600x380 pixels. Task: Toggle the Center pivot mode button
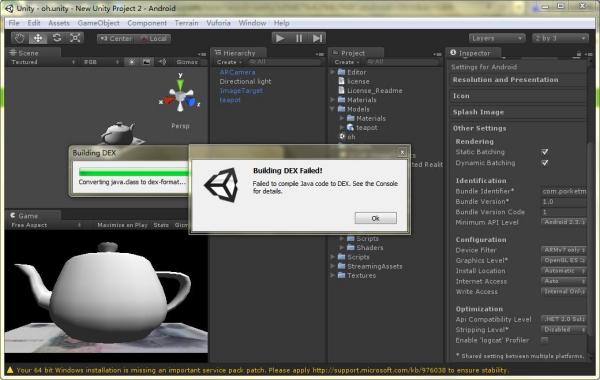(116, 39)
